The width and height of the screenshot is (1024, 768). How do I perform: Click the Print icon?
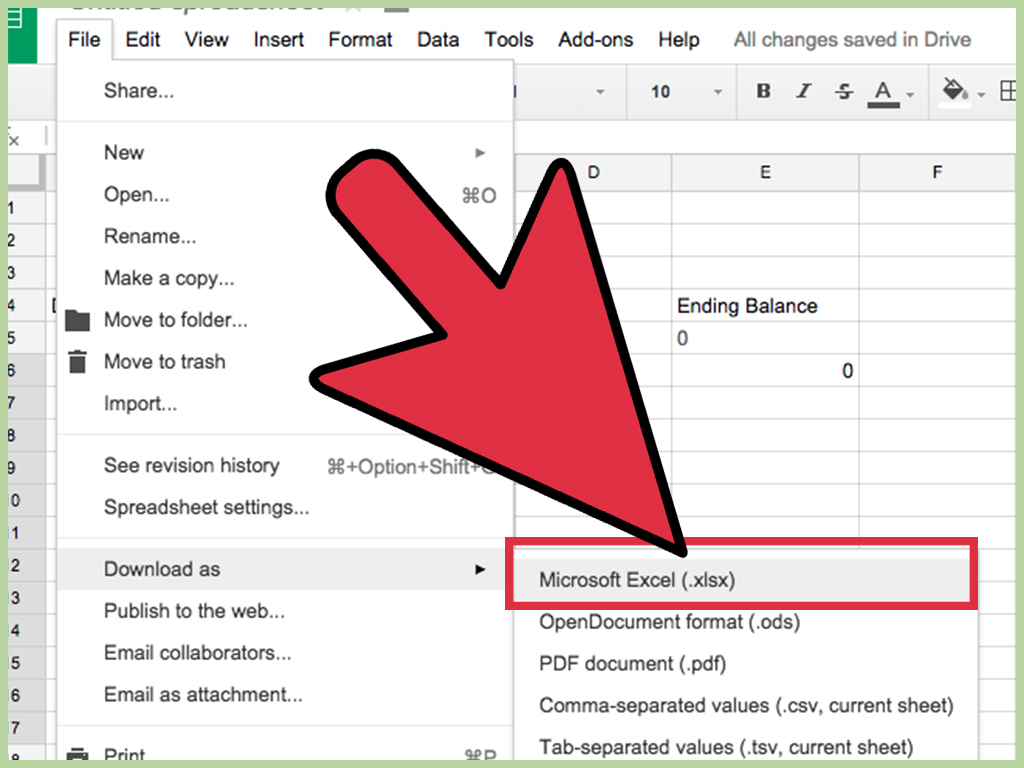click(x=77, y=753)
